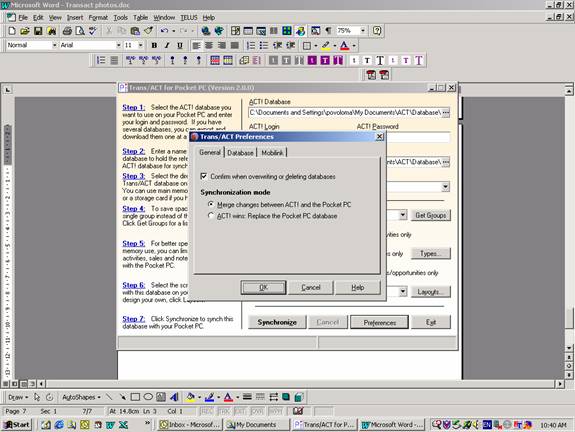Open the Table menu in Word
The image size is (575, 432).
[140, 18]
